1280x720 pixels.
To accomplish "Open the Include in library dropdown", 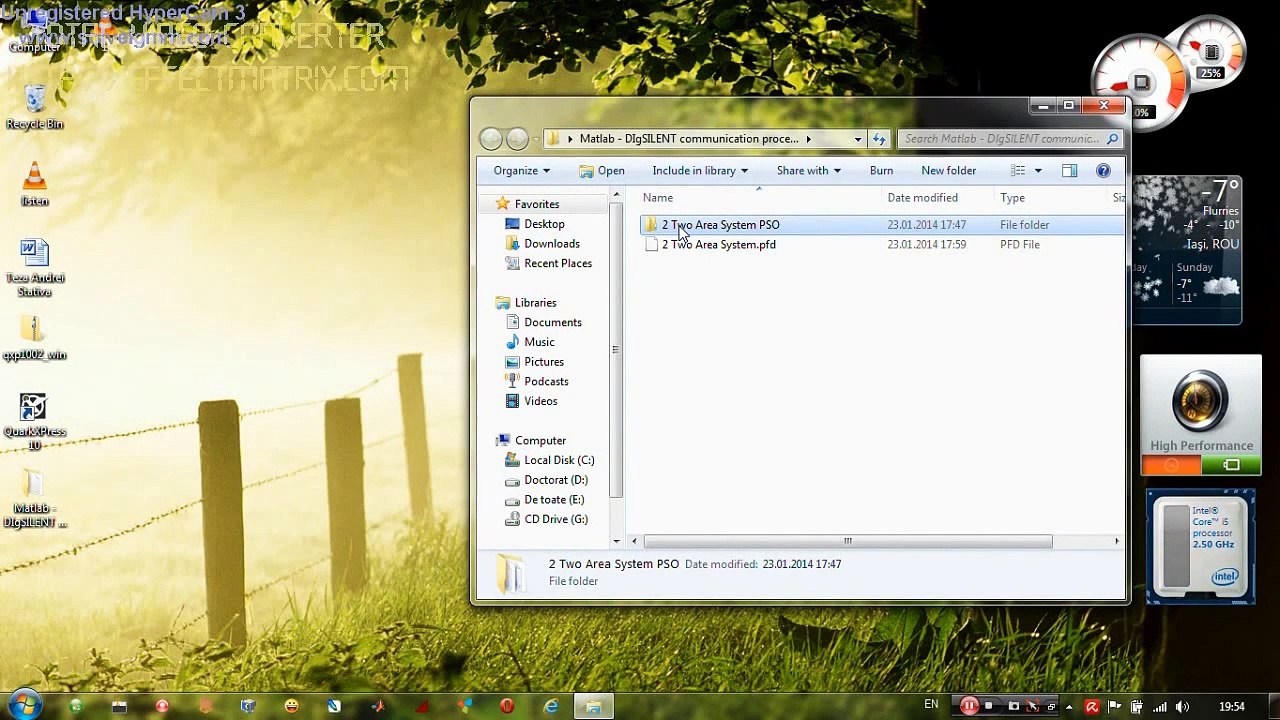I will point(700,170).
